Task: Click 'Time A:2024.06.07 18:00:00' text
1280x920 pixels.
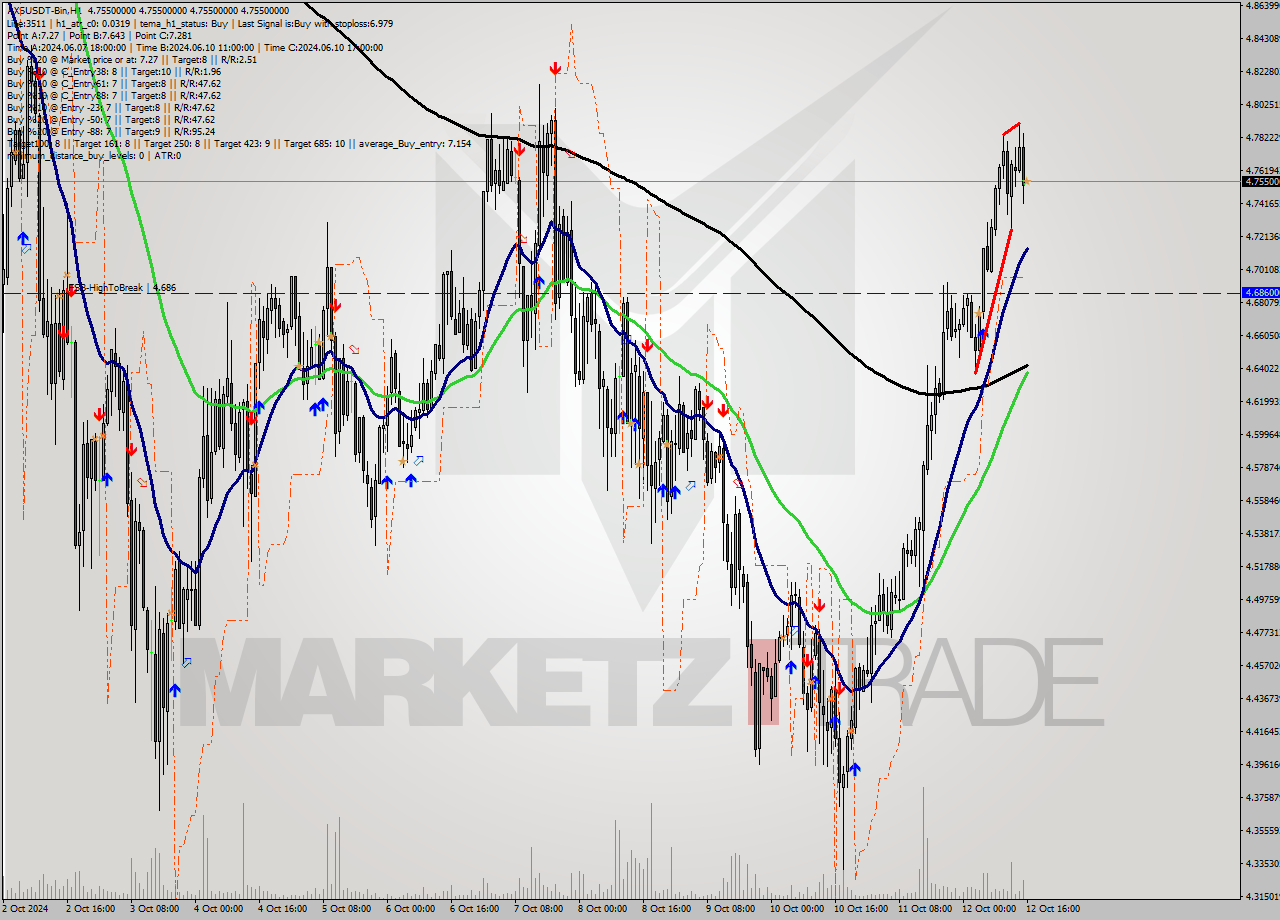Action: 67,47
